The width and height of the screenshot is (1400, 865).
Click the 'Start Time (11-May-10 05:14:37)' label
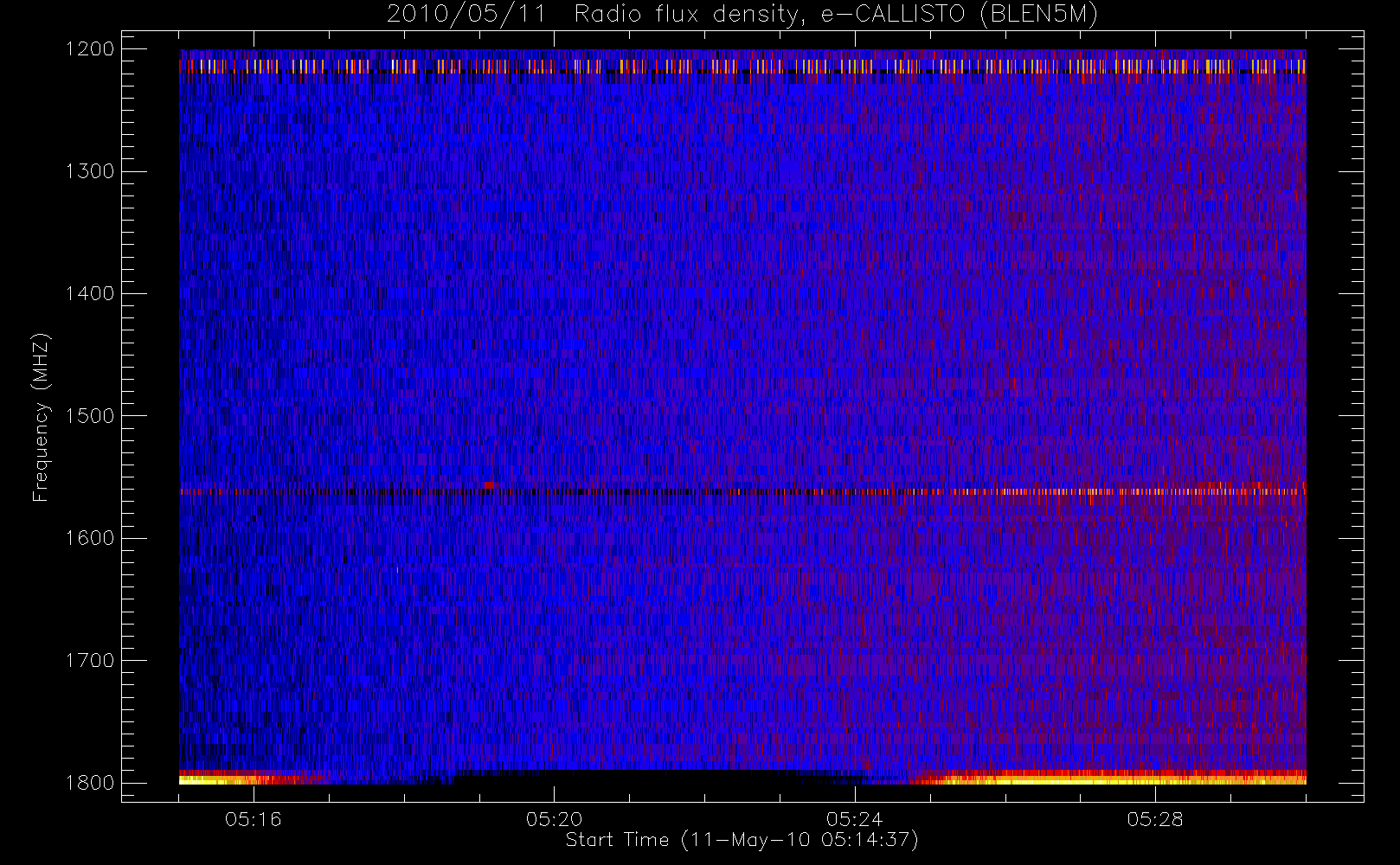[742, 840]
